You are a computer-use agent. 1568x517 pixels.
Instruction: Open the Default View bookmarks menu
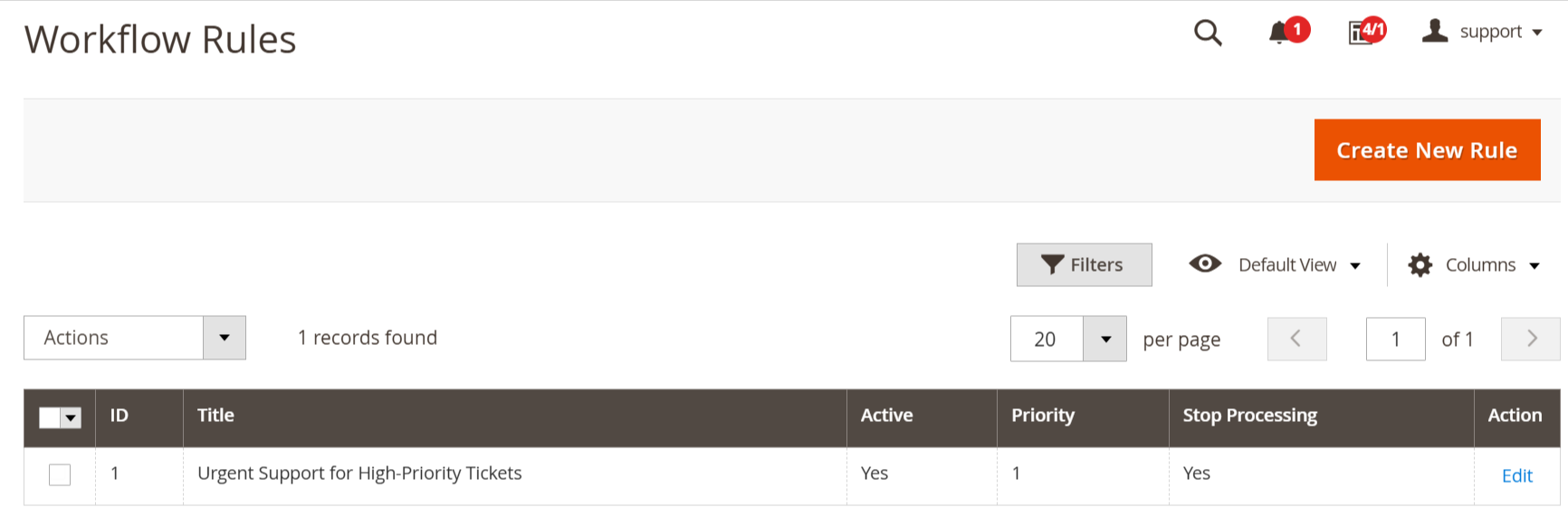click(1276, 264)
